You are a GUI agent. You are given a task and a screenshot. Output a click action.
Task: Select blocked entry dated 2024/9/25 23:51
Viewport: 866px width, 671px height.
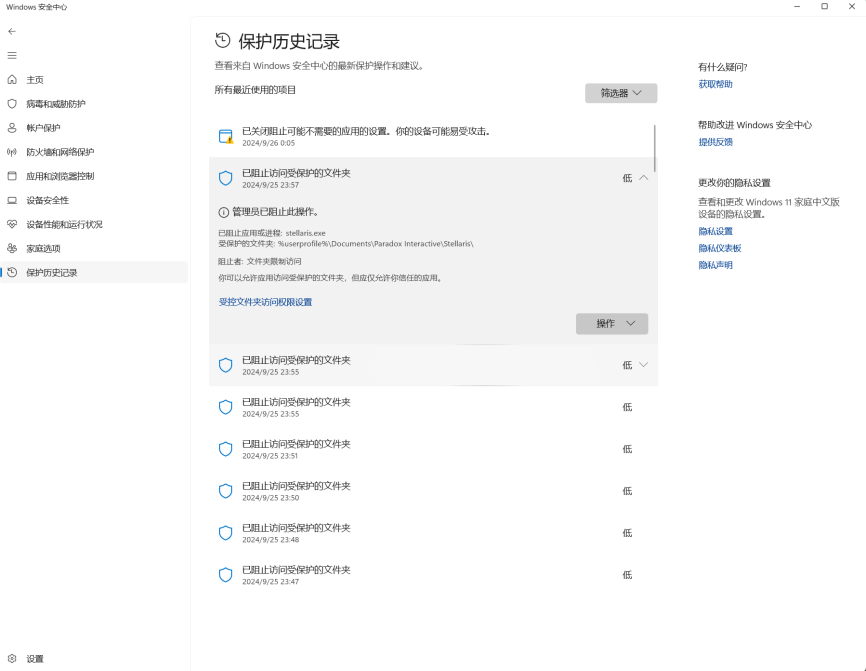pos(433,449)
